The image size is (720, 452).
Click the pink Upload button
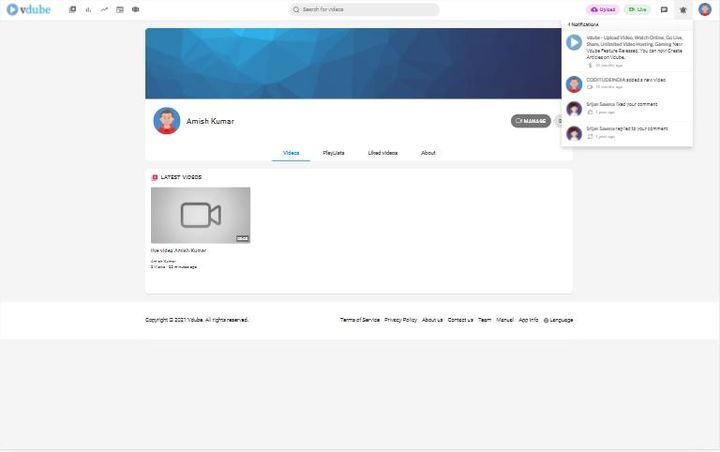click(603, 10)
